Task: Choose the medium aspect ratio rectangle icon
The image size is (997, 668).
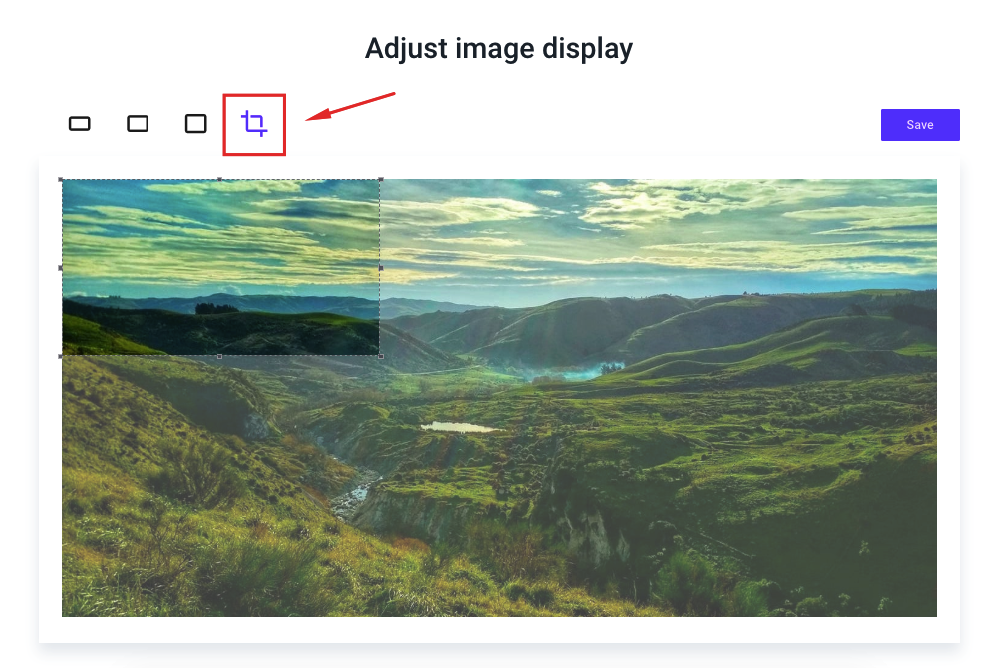Action: tap(137, 123)
